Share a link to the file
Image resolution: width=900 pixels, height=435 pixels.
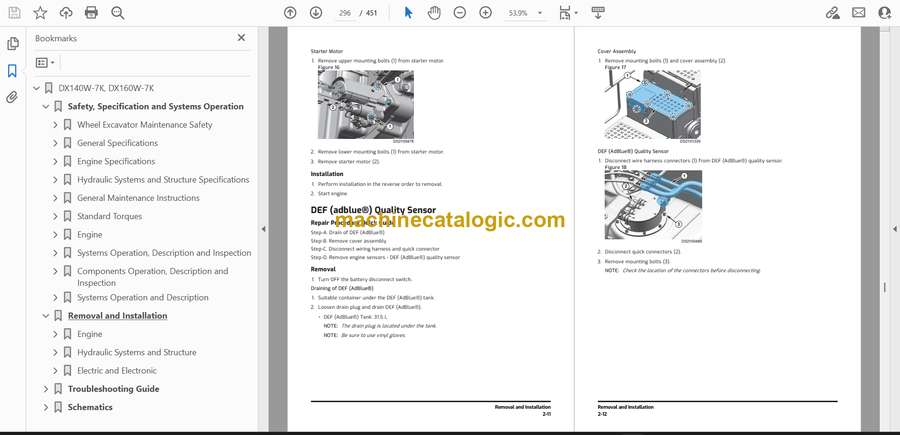(x=832, y=13)
